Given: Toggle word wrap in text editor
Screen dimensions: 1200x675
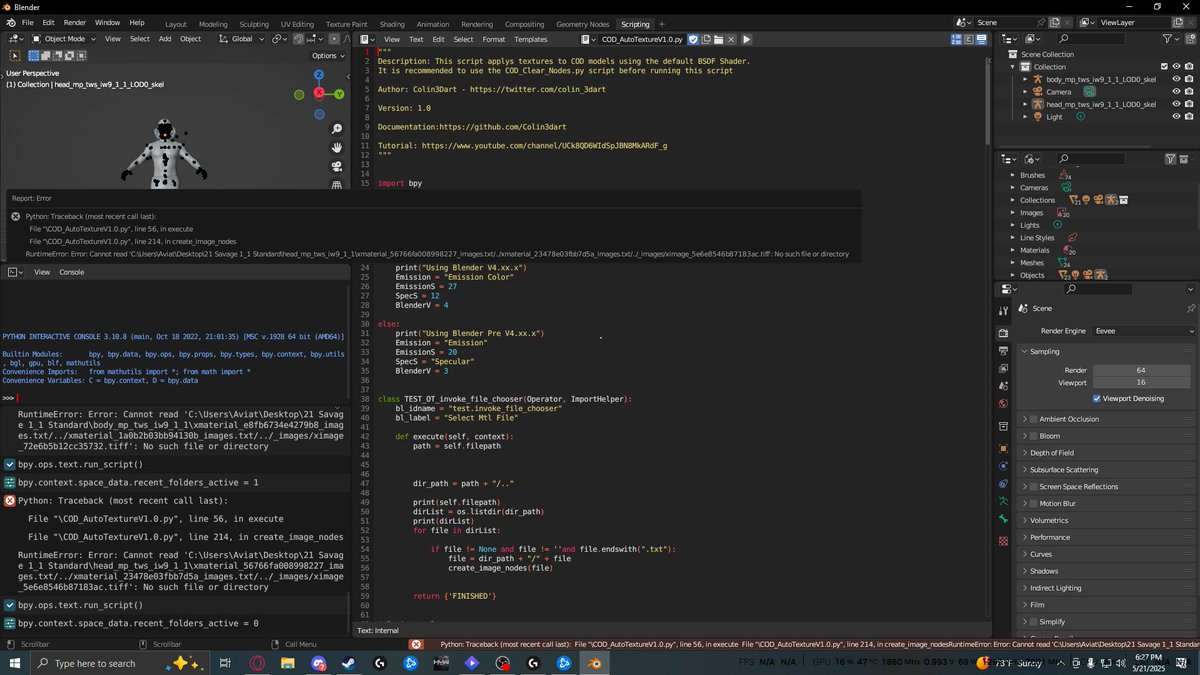Looking at the screenshot, I should (968, 39).
